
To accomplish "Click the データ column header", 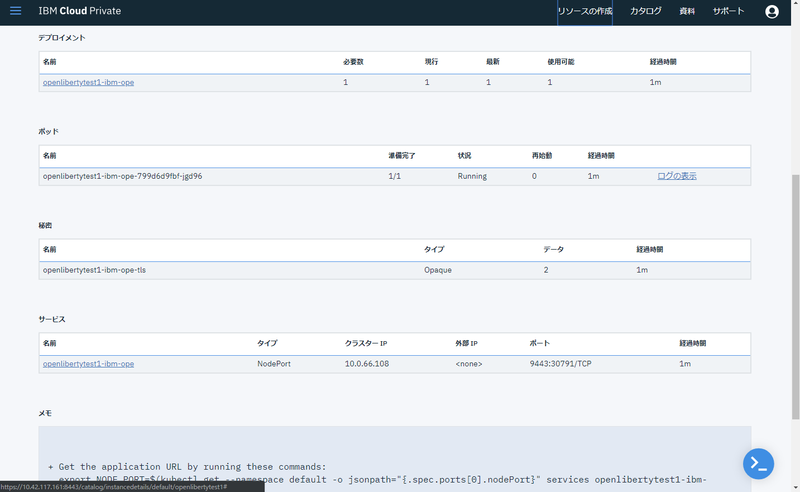I will tap(554, 250).
